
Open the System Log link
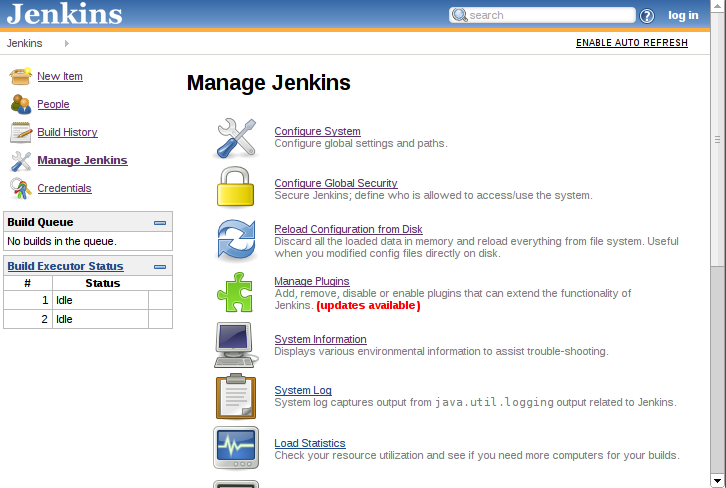tap(303, 390)
